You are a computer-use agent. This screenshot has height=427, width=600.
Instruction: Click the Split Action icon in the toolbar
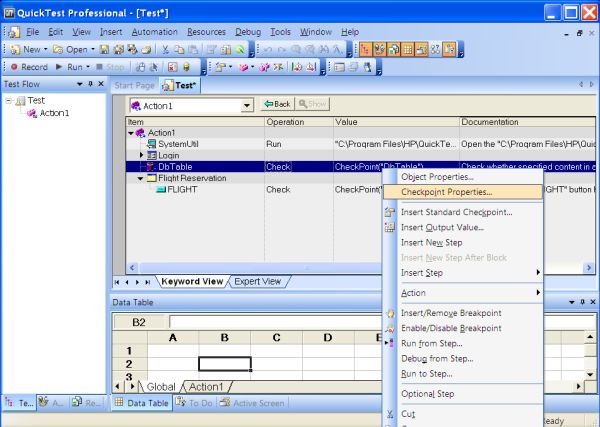(279, 67)
